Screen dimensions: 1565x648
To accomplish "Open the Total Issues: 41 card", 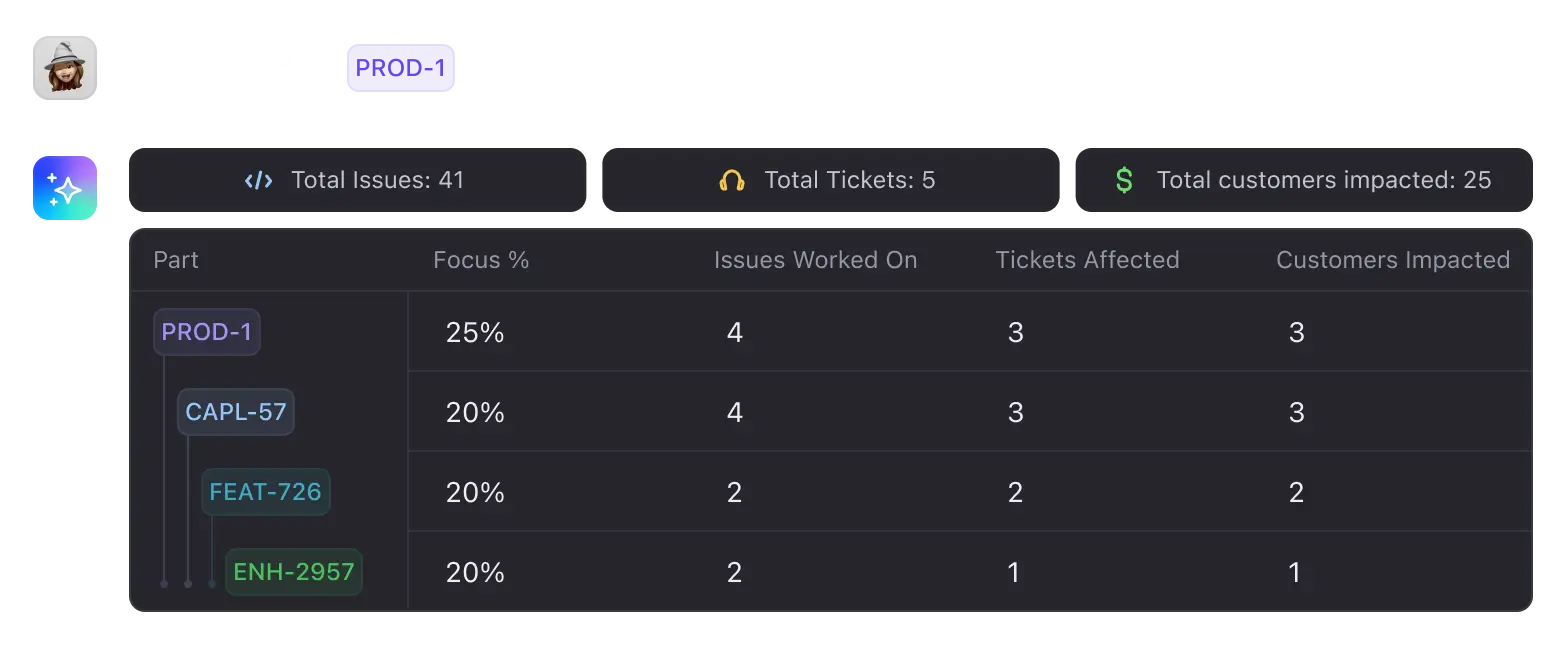I will point(357,180).
